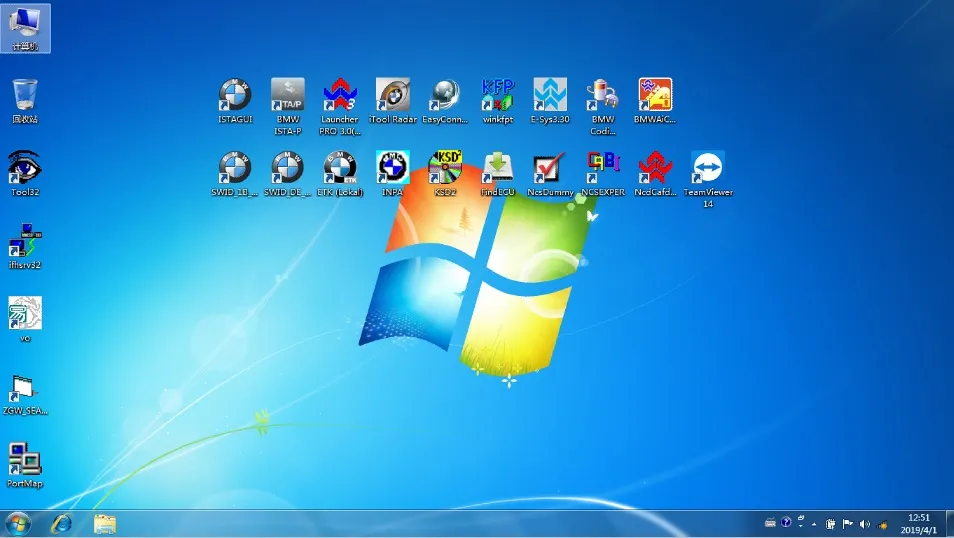The width and height of the screenshot is (954, 538).
Task: Click the NcsDummy checkmark icon
Action: 550,168
